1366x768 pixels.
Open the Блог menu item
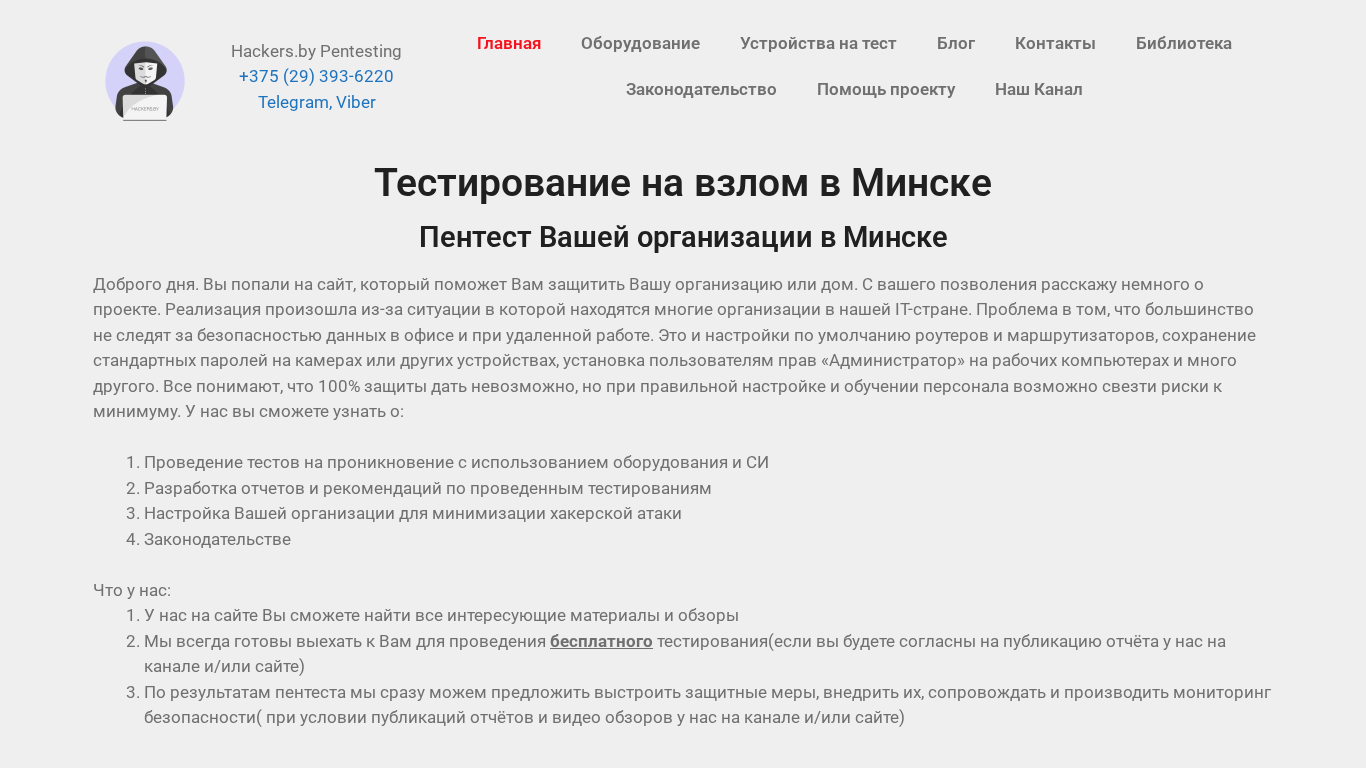[x=956, y=44]
